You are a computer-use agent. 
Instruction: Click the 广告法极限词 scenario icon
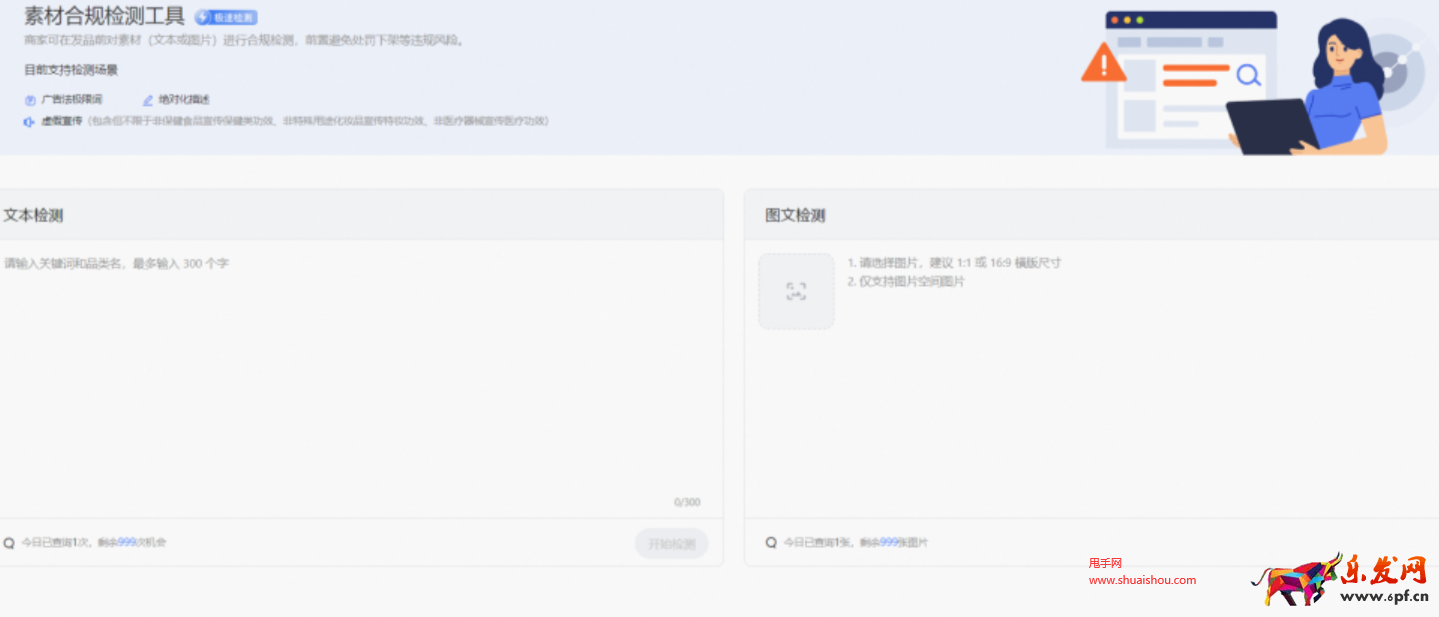click(30, 100)
